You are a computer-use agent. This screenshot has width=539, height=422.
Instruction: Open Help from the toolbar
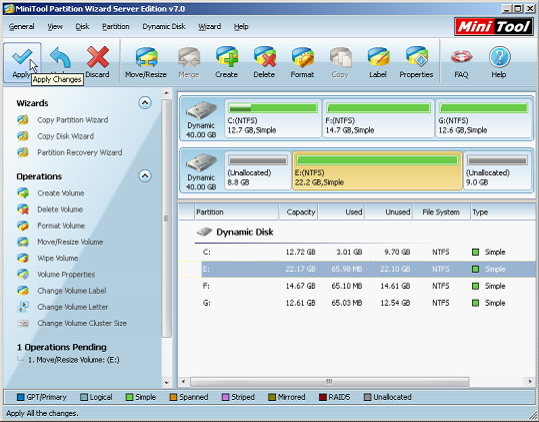tap(499, 63)
